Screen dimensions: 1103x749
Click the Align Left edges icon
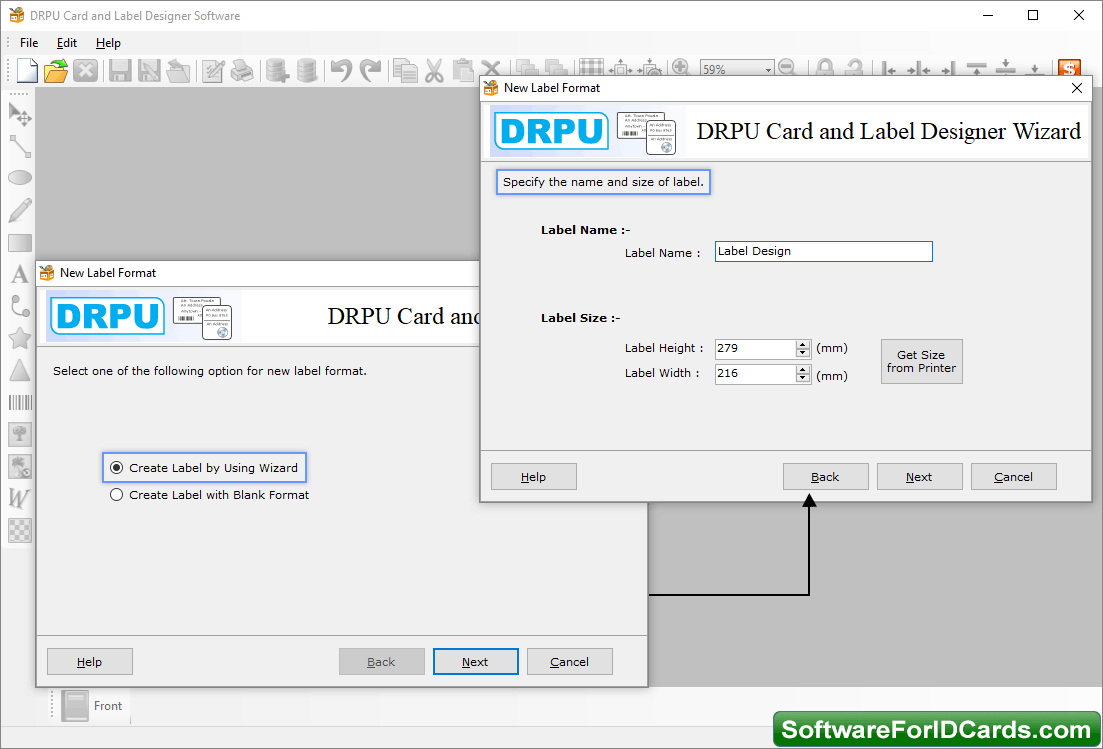coord(889,68)
